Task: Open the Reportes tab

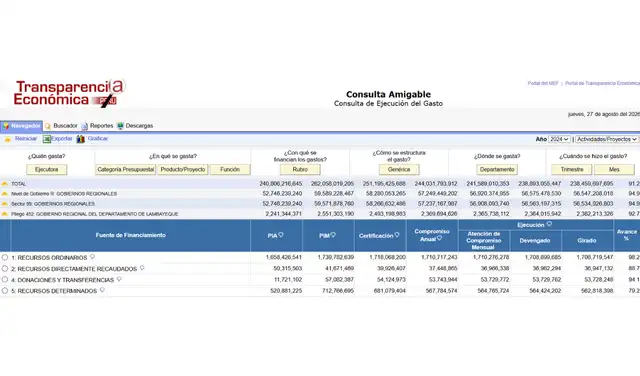Action: (98, 126)
